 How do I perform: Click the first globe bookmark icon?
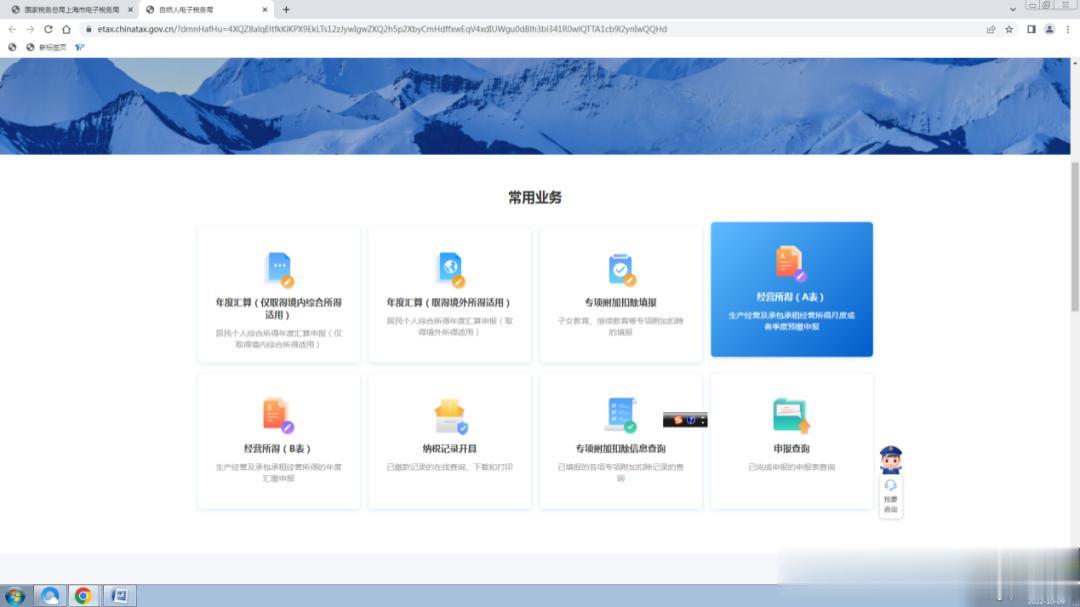[x=12, y=47]
